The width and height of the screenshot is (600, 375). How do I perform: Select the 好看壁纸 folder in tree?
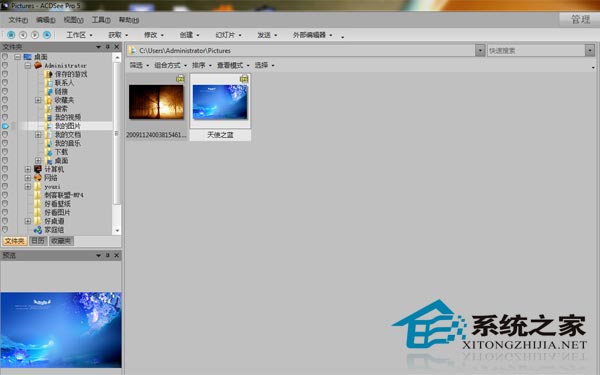57,204
